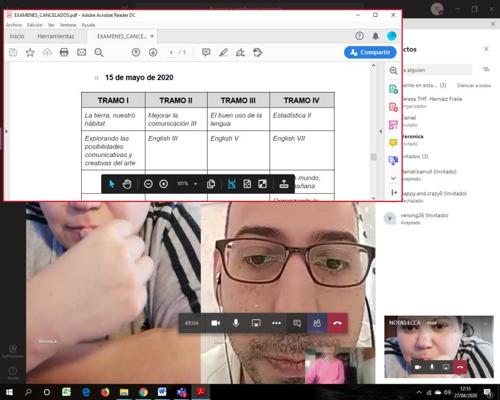
Task: Expand more tools chevron in Acrobat right pane
Action: [x=393, y=178]
